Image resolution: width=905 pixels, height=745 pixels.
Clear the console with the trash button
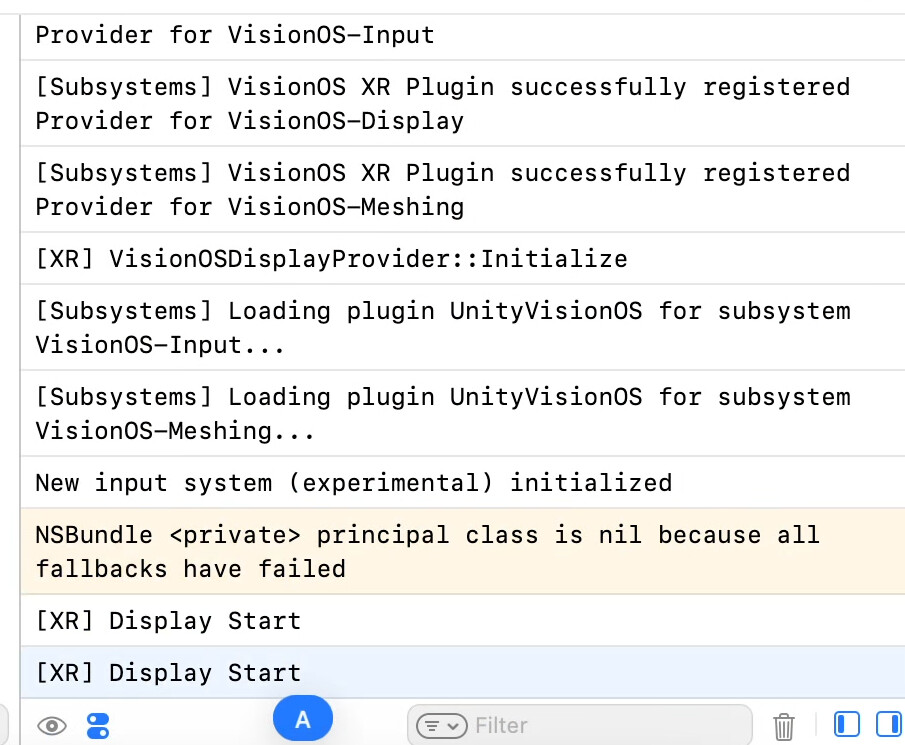[x=784, y=725]
